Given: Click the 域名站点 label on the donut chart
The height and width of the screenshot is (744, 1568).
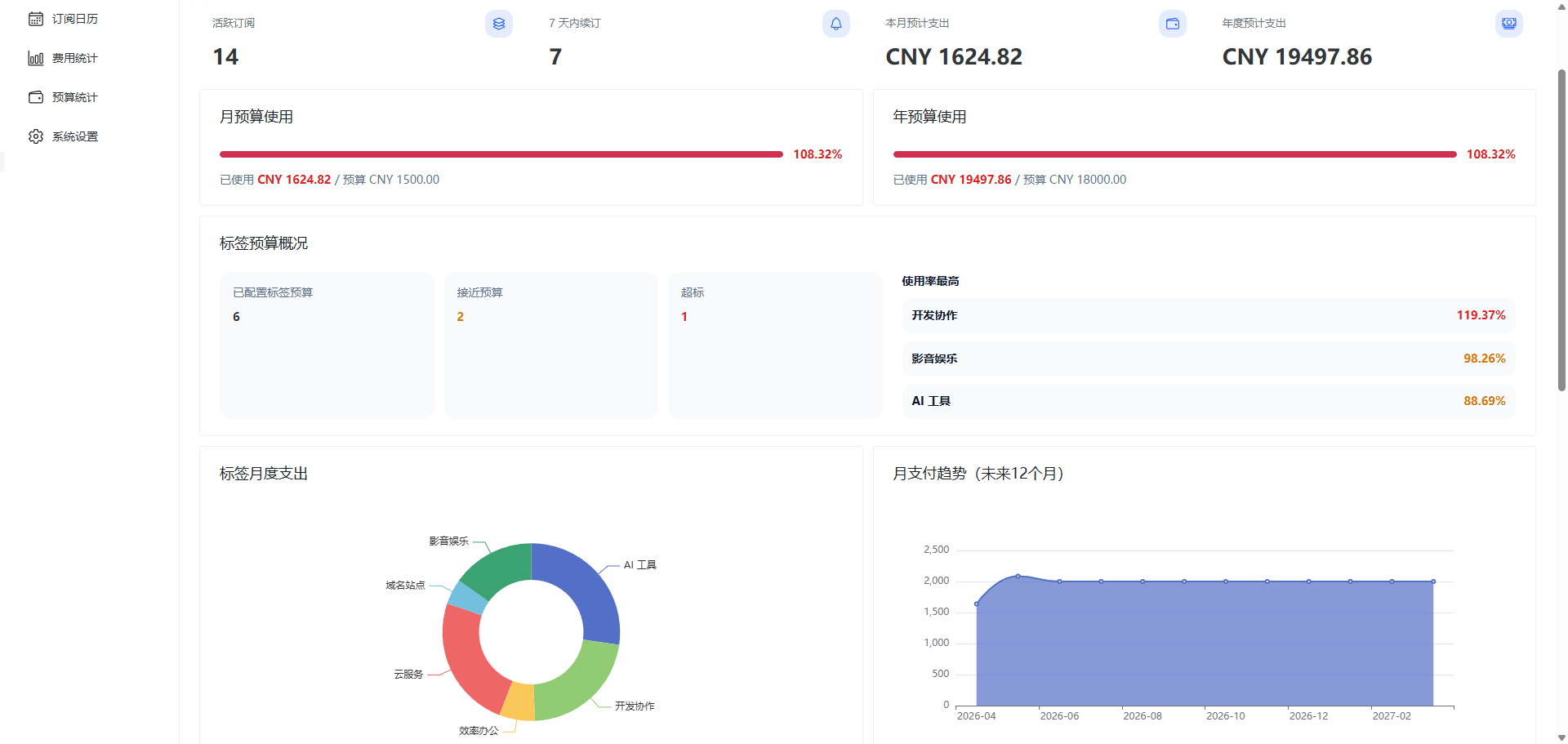Looking at the screenshot, I should coord(405,586).
